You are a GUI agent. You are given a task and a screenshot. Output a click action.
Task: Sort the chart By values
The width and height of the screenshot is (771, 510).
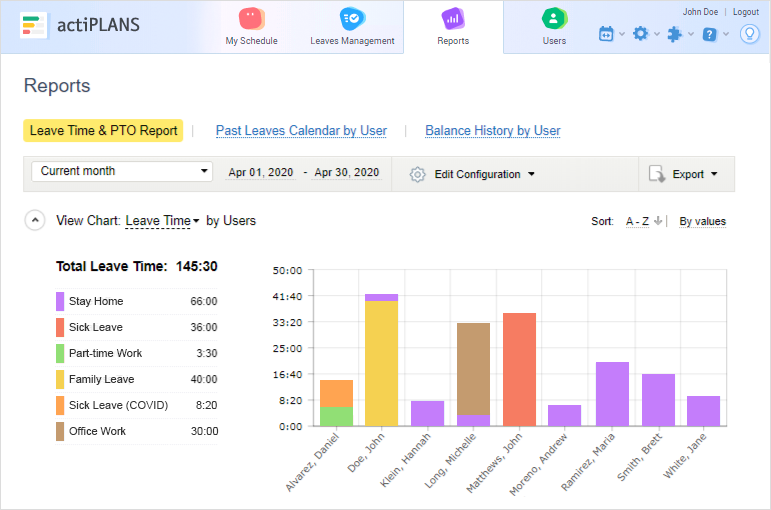(702, 221)
